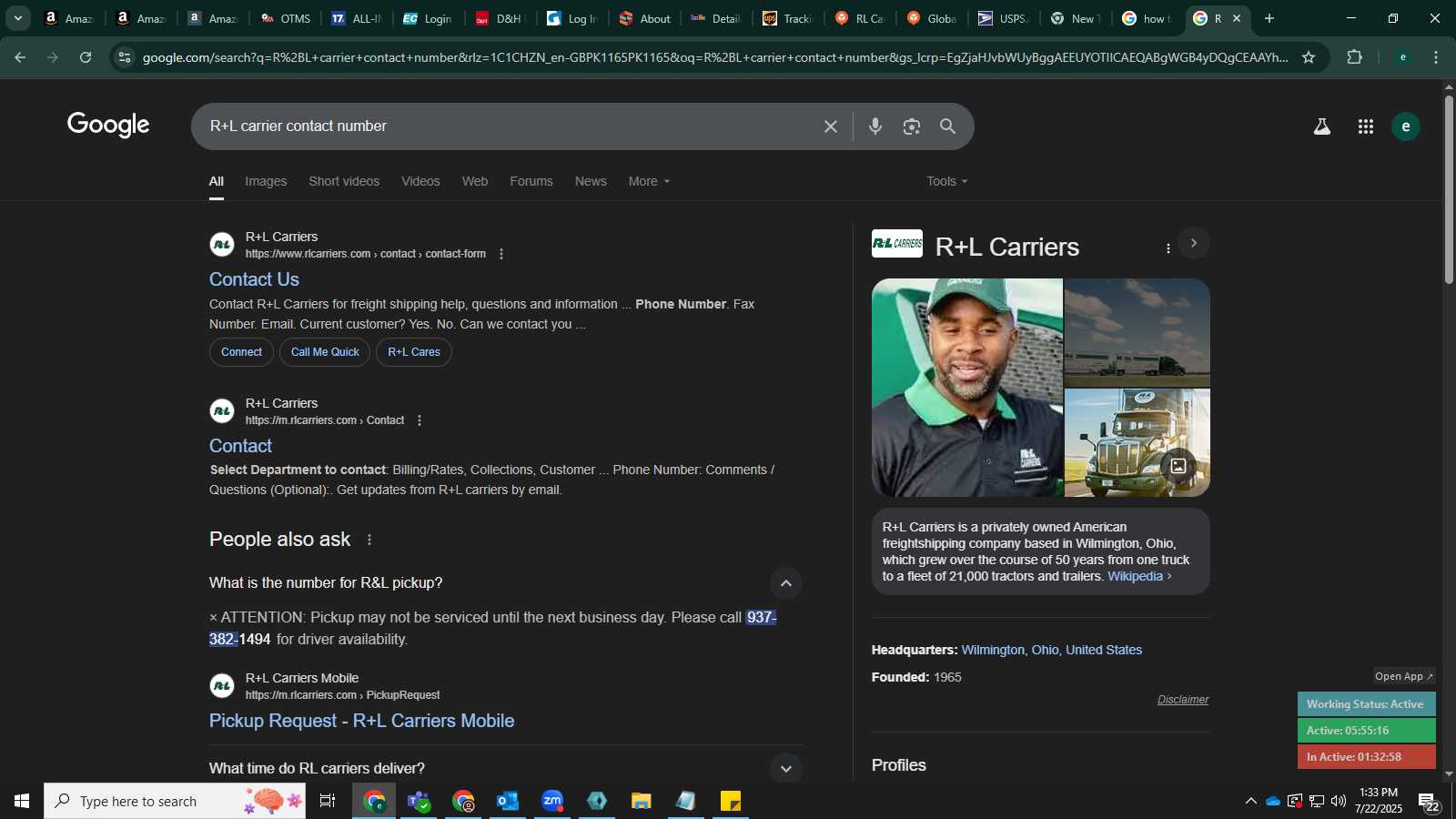Switch to Web results tab
The image size is (1456, 819).
475,181
